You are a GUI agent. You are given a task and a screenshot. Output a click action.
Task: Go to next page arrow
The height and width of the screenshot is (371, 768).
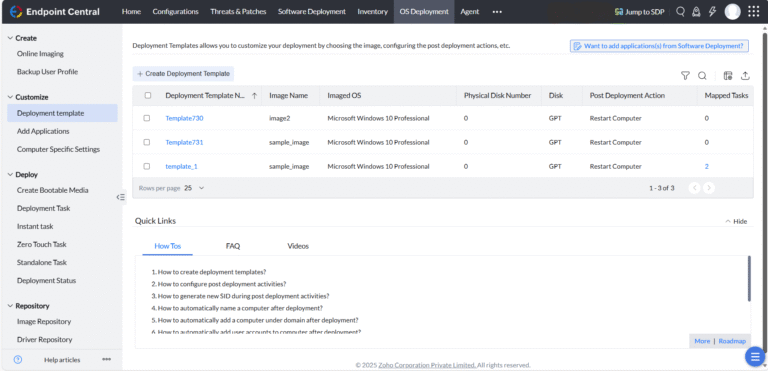709,188
